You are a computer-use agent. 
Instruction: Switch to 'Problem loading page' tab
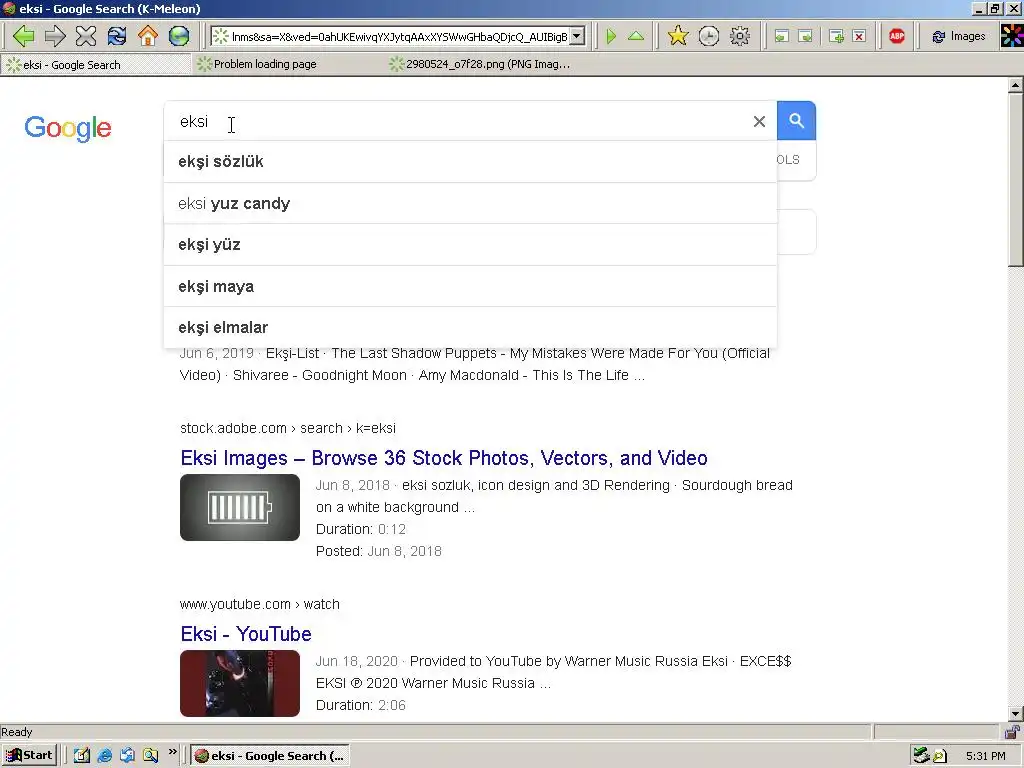[287, 65]
